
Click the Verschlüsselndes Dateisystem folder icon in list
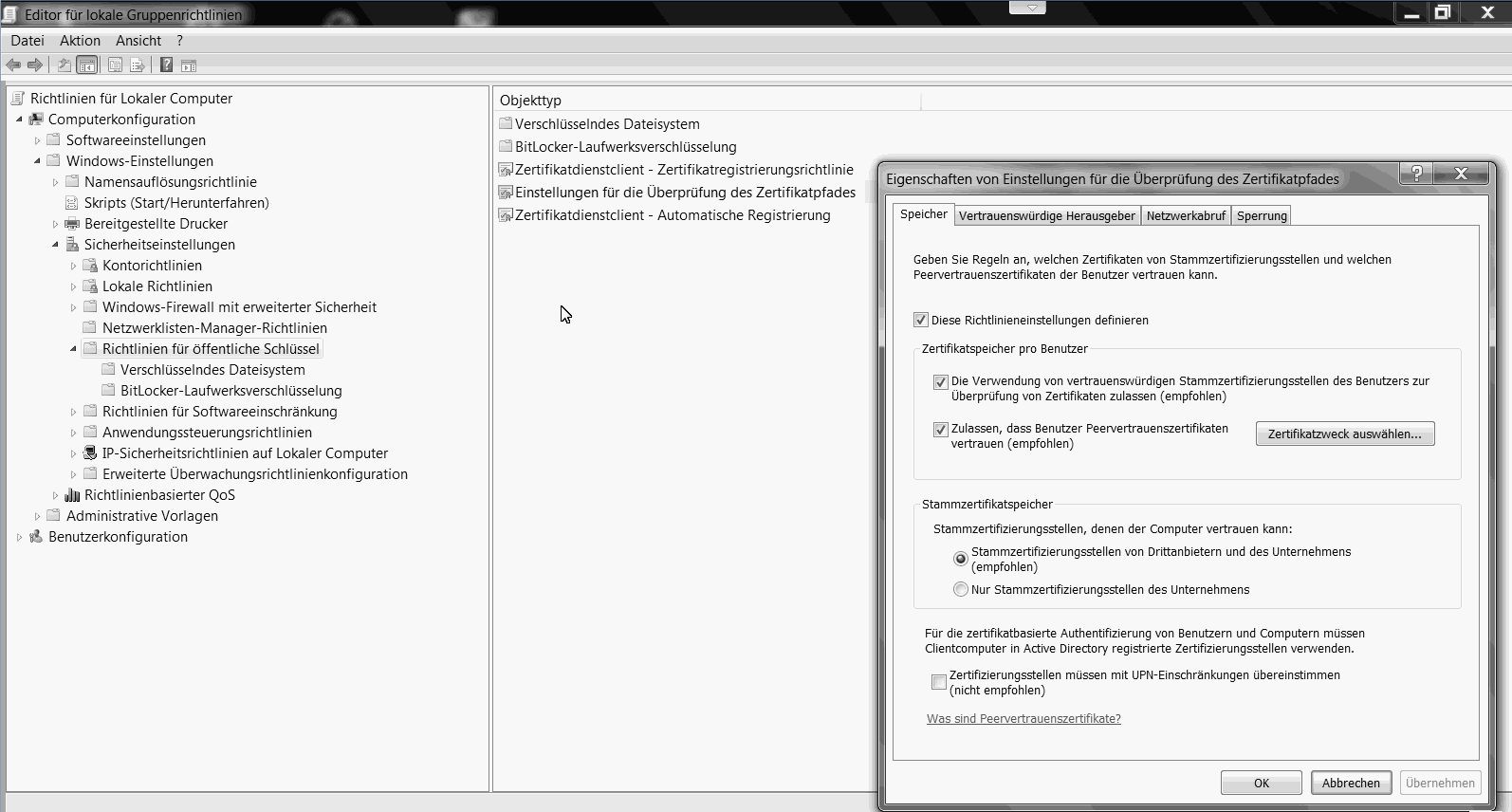click(x=506, y=123)
